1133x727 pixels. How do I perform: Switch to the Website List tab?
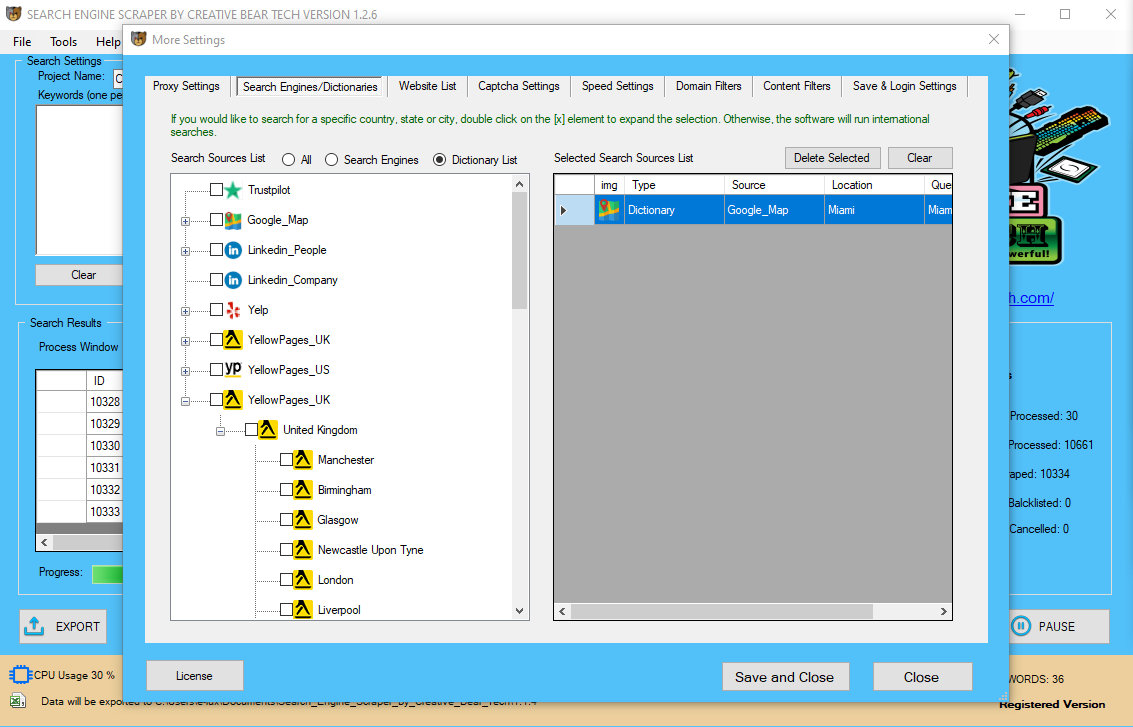point(428,86)
